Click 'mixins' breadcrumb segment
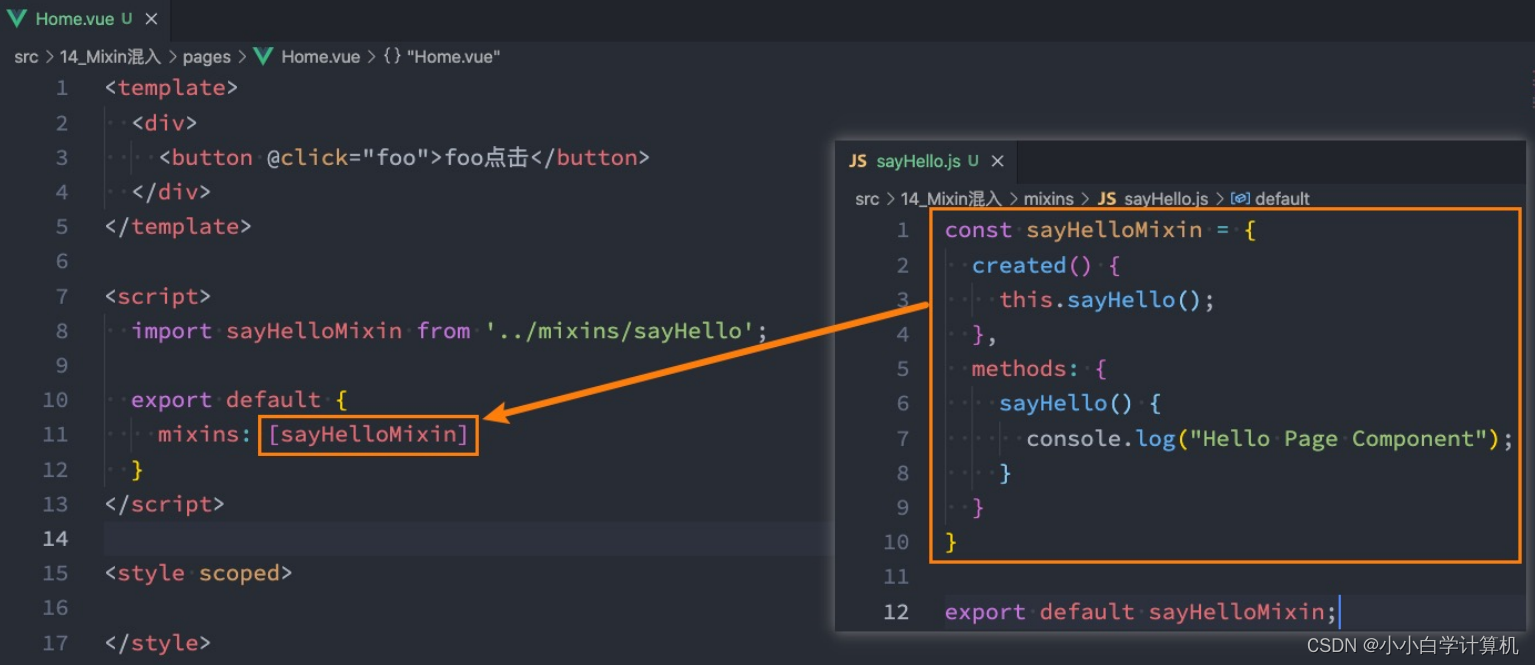1535x665 pixels. click(x=1048, y=199)
